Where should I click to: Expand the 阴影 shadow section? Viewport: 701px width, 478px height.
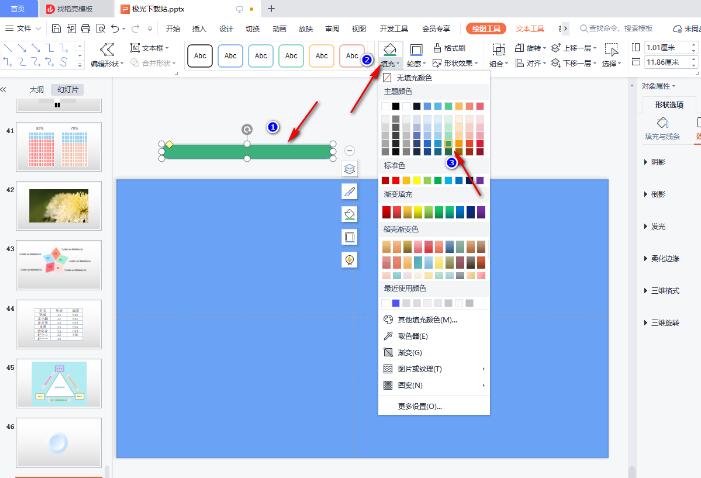pos(658,160)
